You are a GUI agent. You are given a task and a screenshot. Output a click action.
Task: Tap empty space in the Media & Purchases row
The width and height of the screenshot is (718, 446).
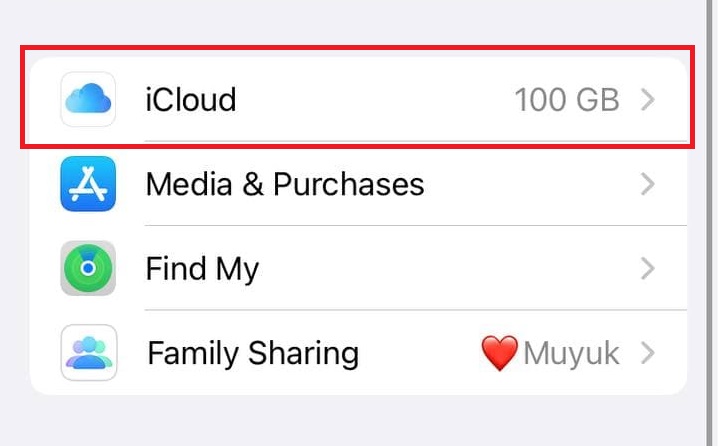click(530, 184)
